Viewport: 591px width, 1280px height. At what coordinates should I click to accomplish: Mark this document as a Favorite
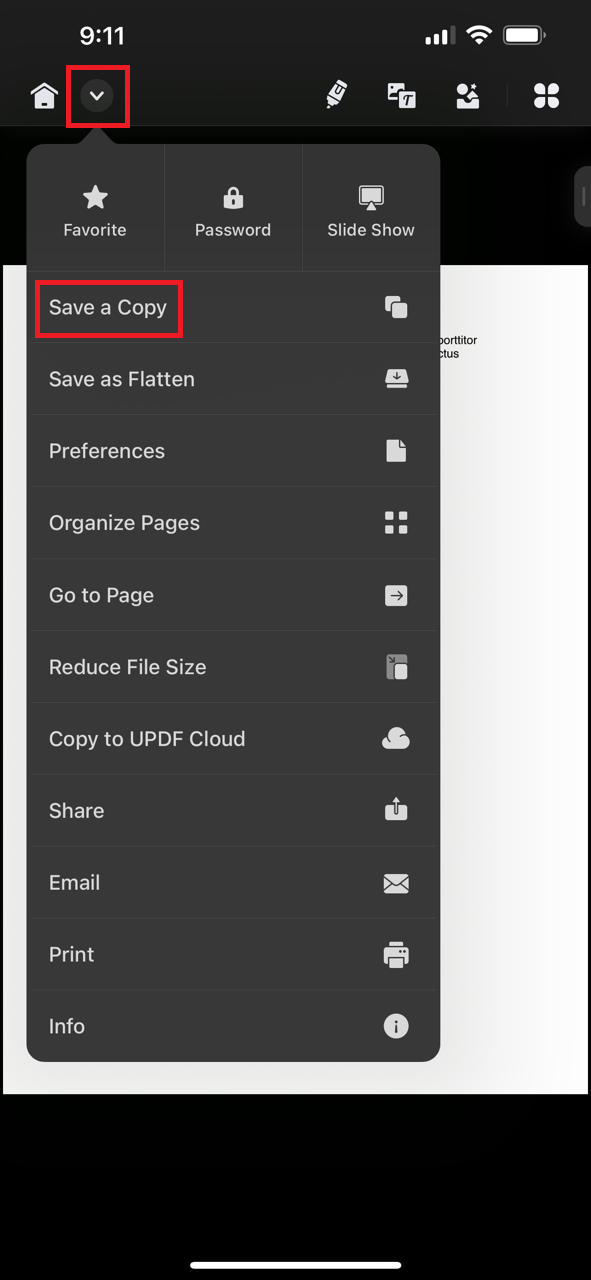[x=94, y=207]
